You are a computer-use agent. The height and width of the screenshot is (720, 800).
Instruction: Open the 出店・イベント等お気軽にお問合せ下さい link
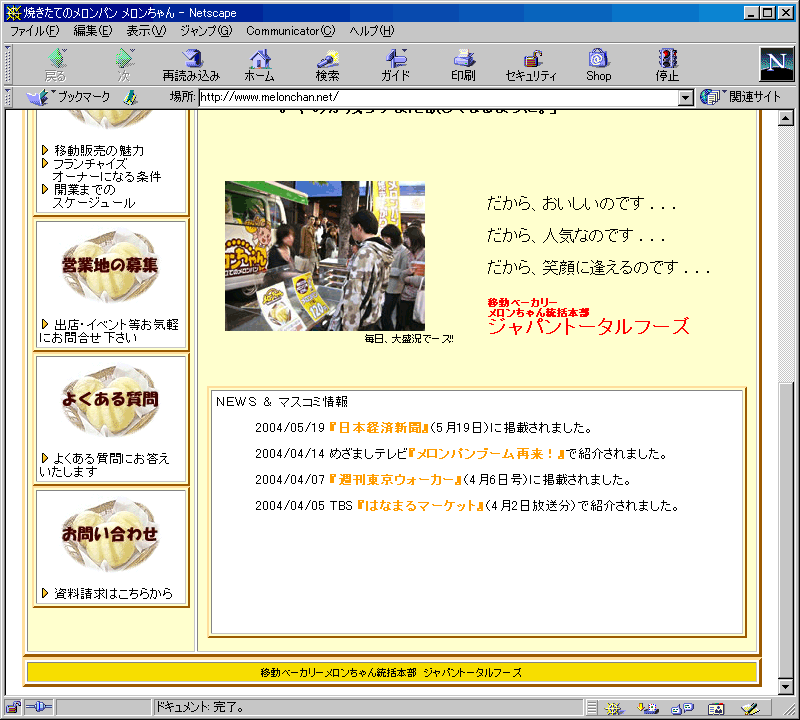point(109,331)
